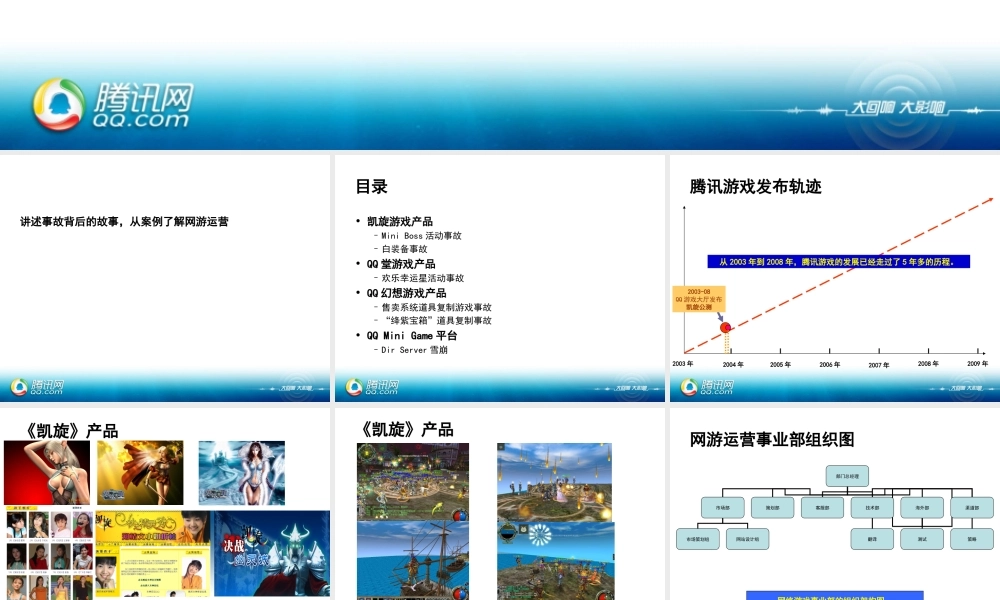Click the 决战 armored knight poster
Screen dimensions: 1000x600
[272, 553]
